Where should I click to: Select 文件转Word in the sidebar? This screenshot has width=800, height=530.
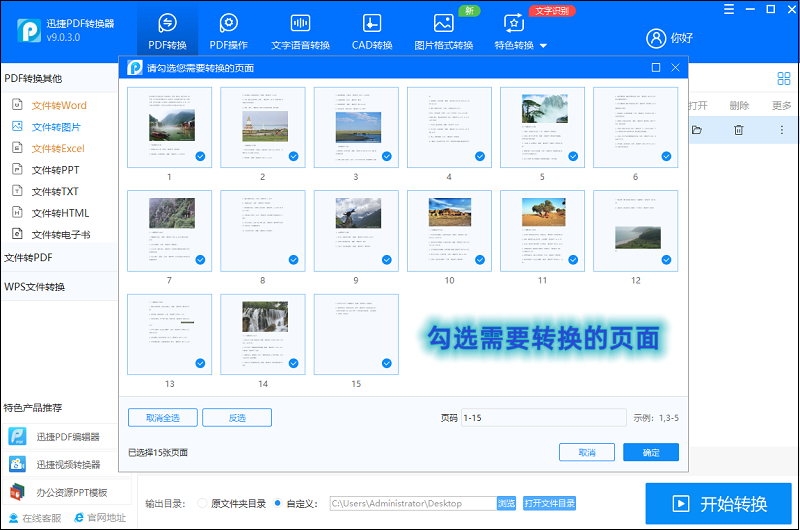click(x=59, y=106)
